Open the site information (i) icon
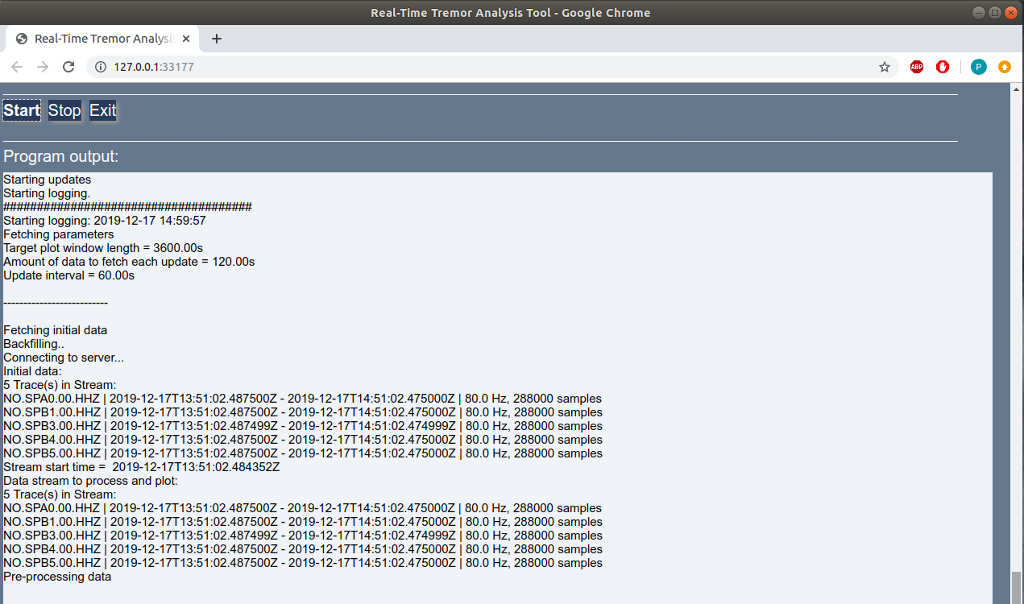The width and height of the screenshot is (1024, 604). pyautogui.click(x=100, y=66)
